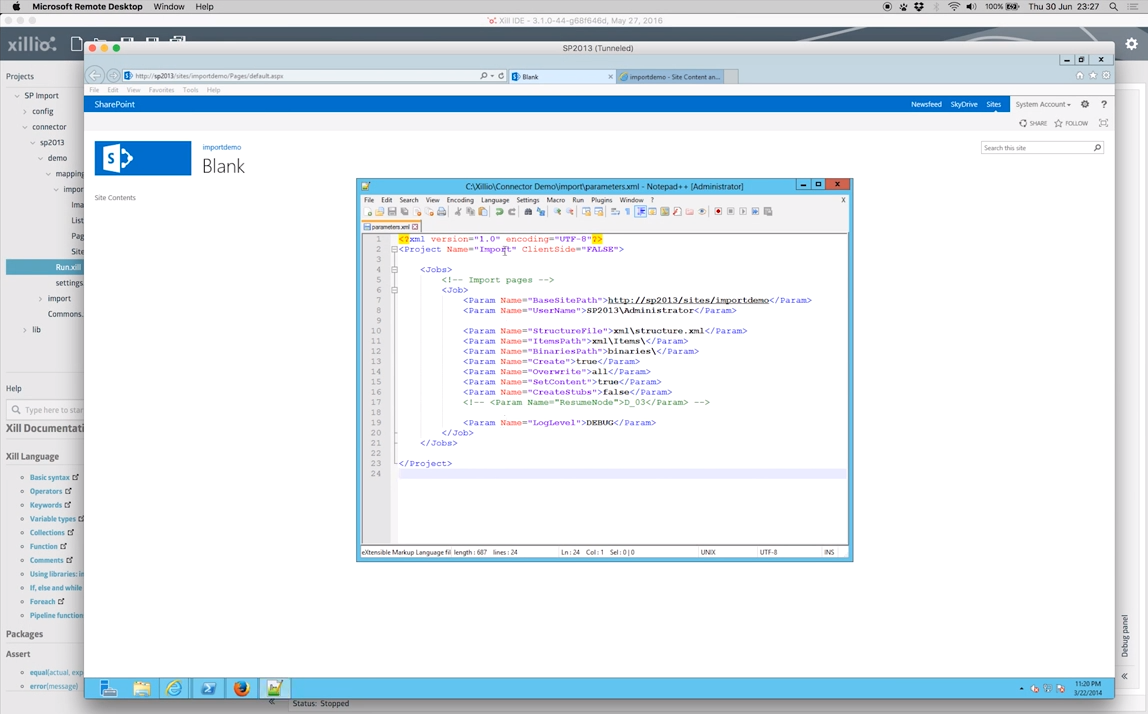Image resolution: width=1148 pixels, height=714 pixels.
Task: Launch Firefox from the Windows taskbar
Action: pyautogui.click(x=241, y=688)
